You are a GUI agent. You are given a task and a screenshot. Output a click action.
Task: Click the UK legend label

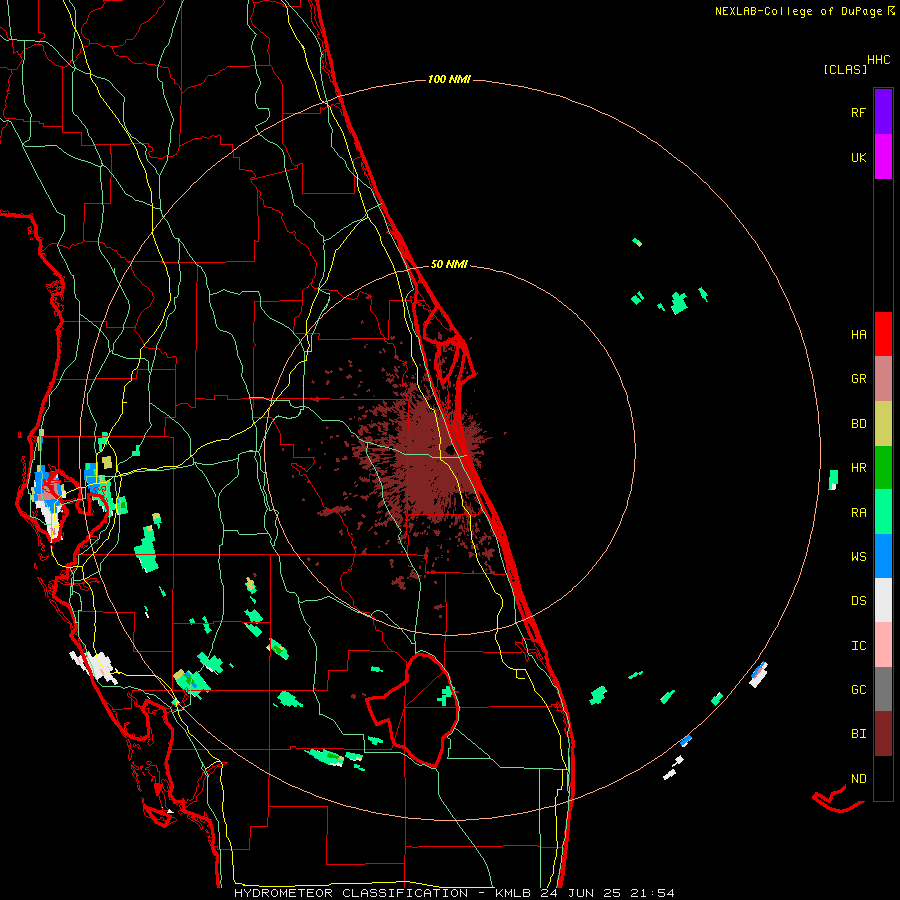(858, 157)
